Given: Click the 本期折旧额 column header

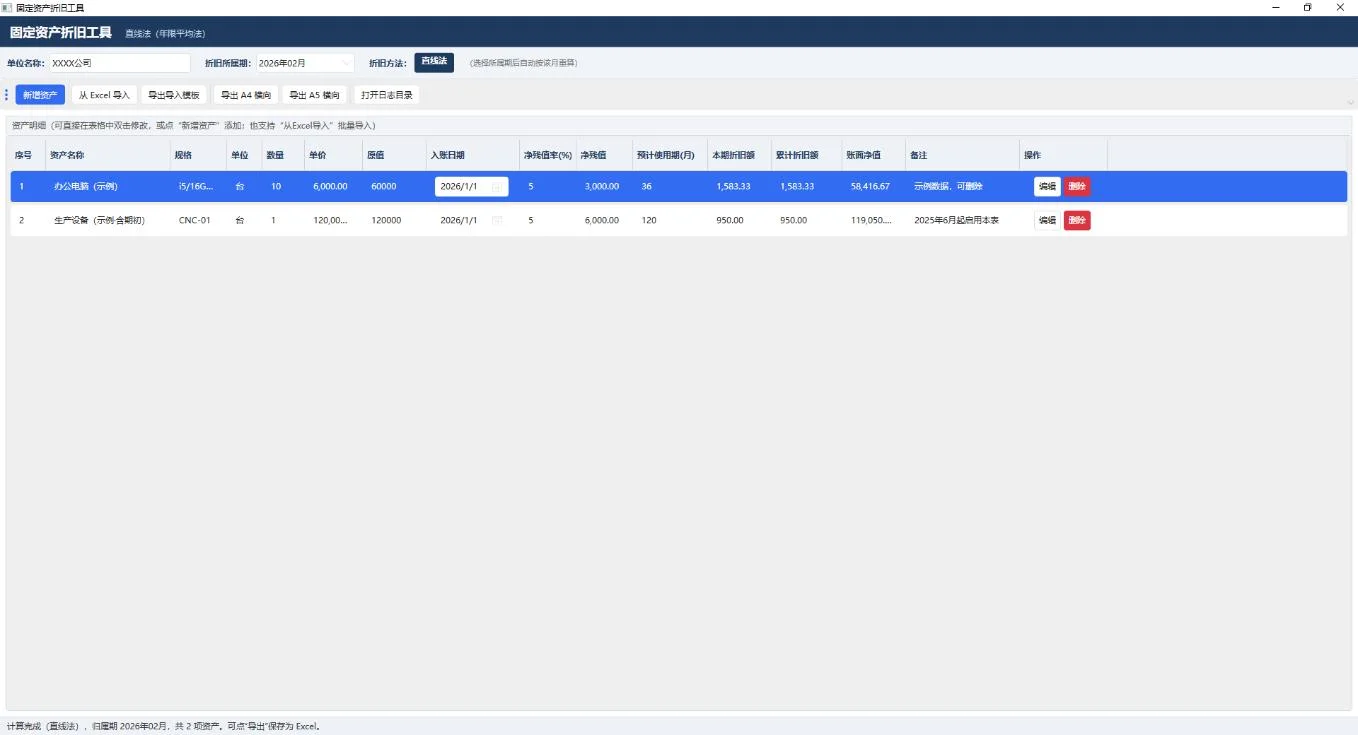Looking at the screenshot, I should 739,155.
